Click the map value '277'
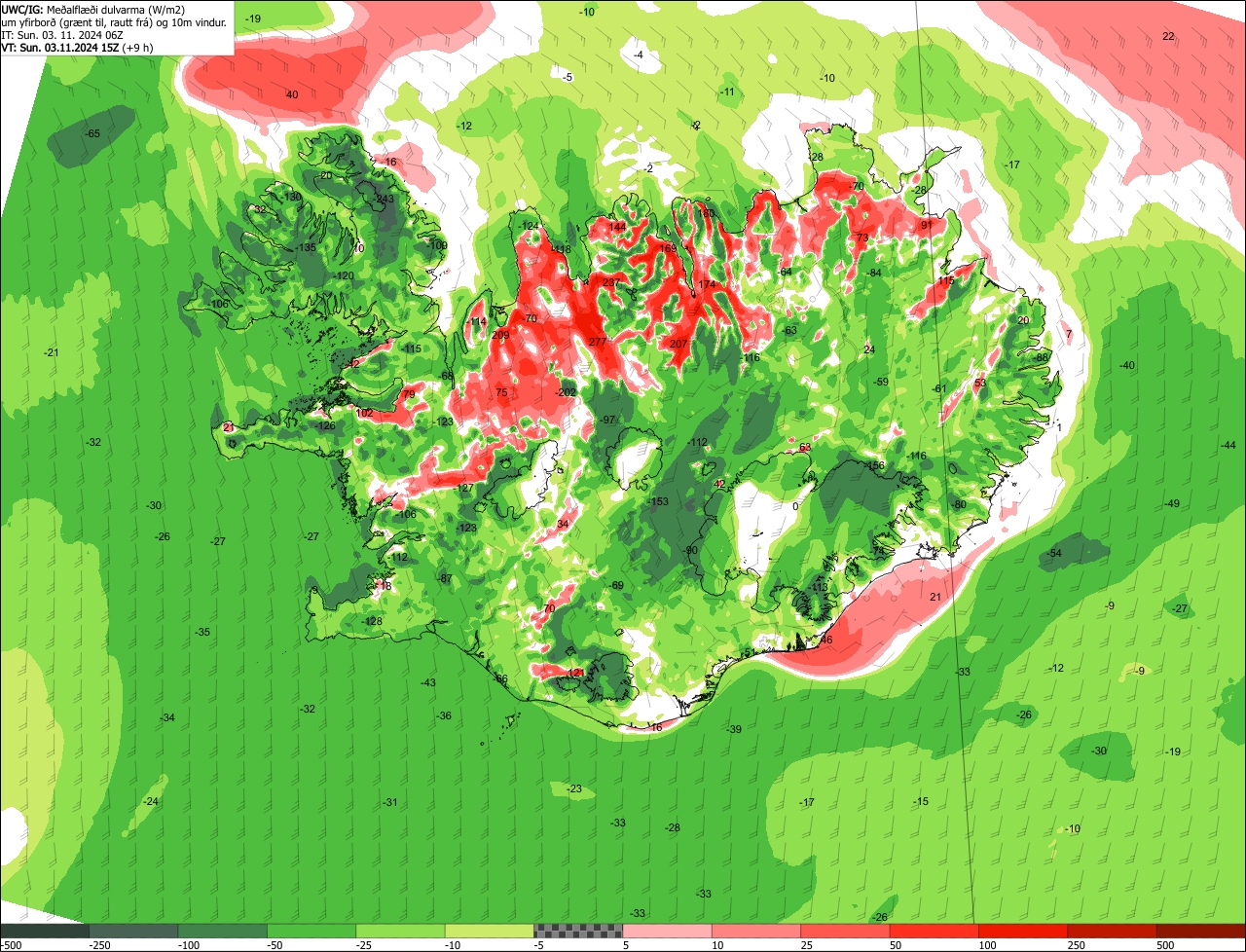1246x952 pixels. point(598,342)
